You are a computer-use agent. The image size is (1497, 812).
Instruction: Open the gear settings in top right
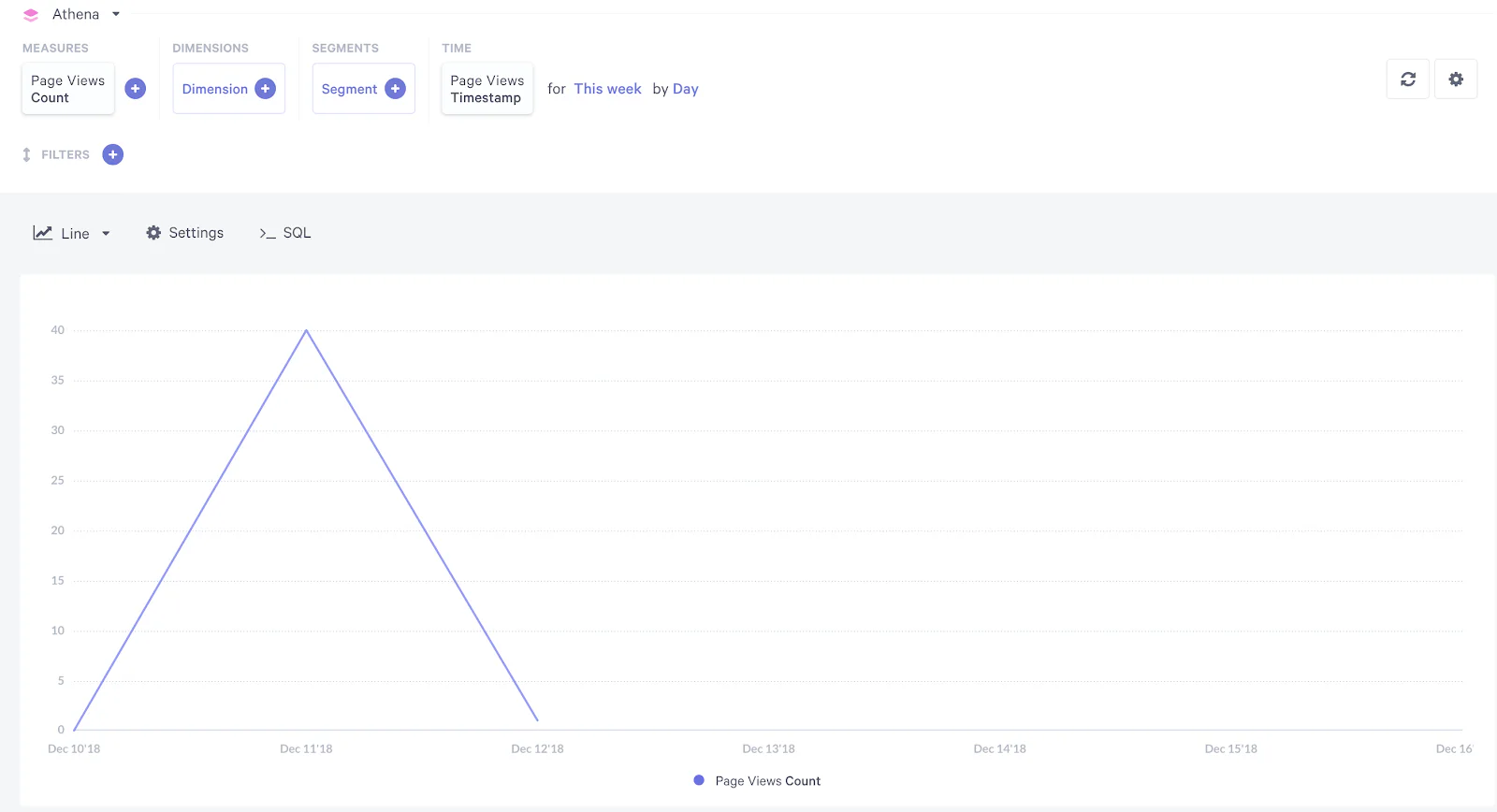pos(1456,80)
